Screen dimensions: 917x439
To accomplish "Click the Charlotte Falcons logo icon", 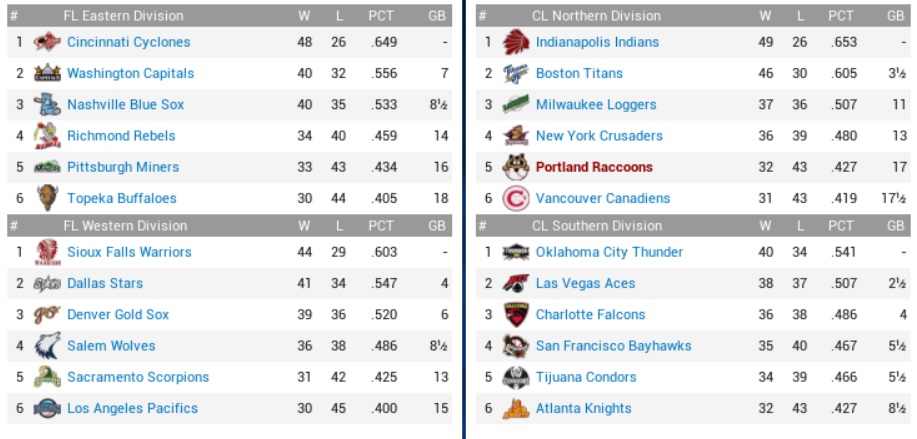I will (x=515, y=314).
